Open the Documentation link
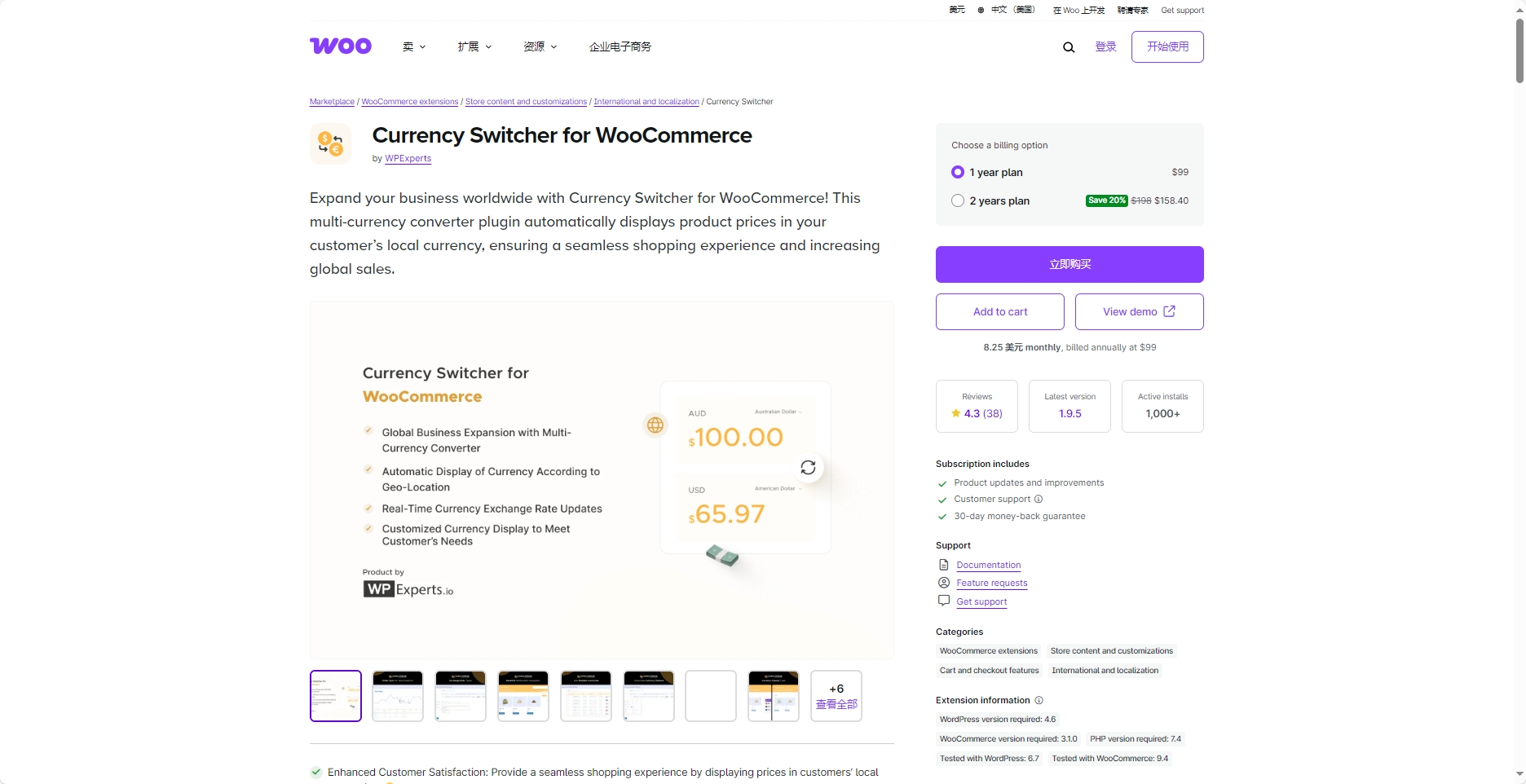The height and width of the screenshot is (784, 1526). tap(989, 565)
